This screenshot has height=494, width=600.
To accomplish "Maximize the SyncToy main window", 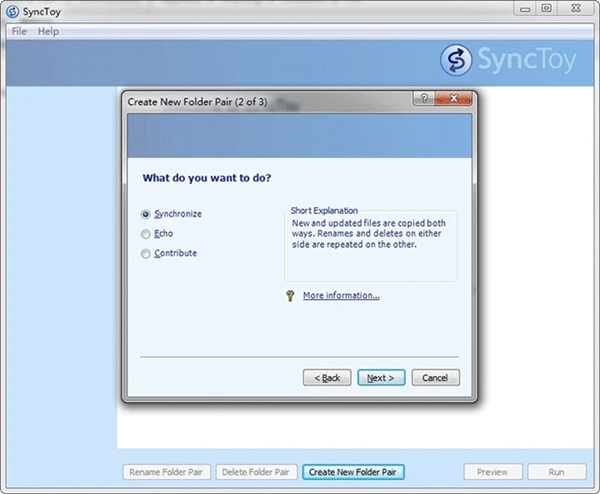I will [x=546, y=8].
